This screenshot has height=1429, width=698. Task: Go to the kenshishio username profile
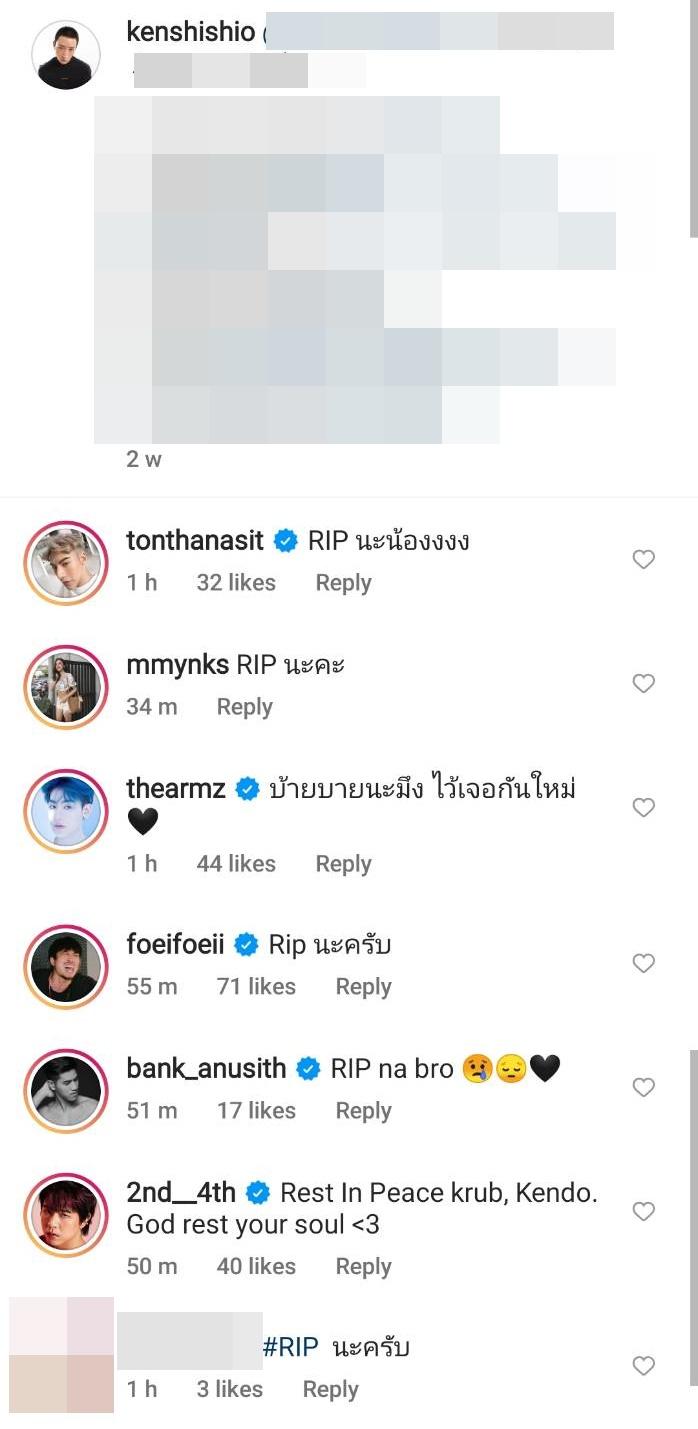point(191,32)
